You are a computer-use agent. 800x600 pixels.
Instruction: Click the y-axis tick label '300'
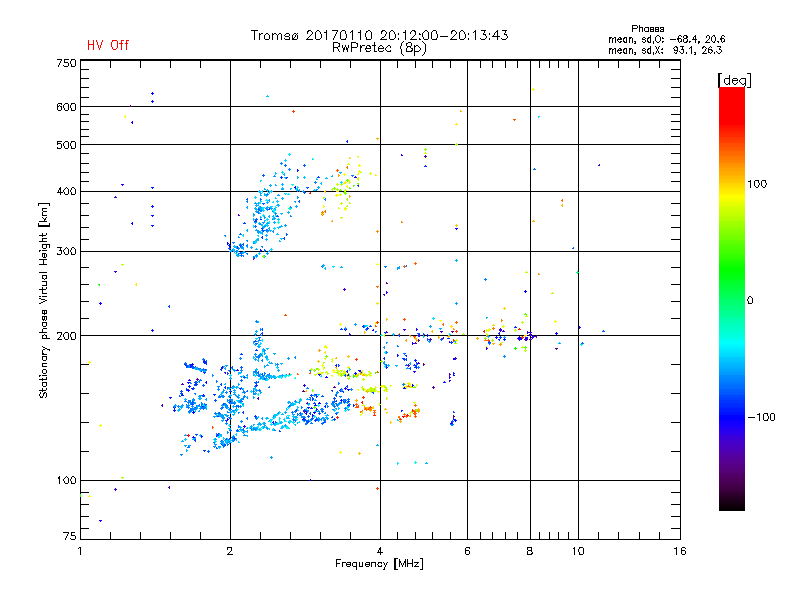coord(66,252)
